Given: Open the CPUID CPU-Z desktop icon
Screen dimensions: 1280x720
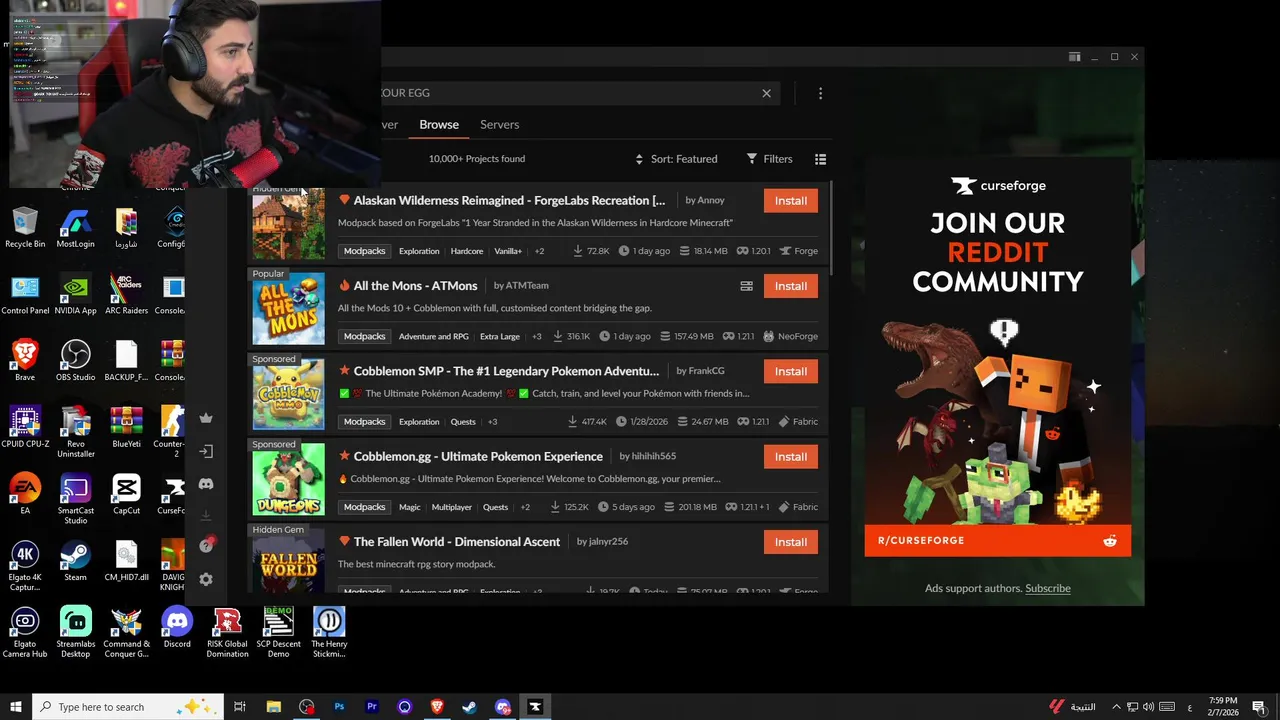Looking at the screenshot, I should point(25,427).
